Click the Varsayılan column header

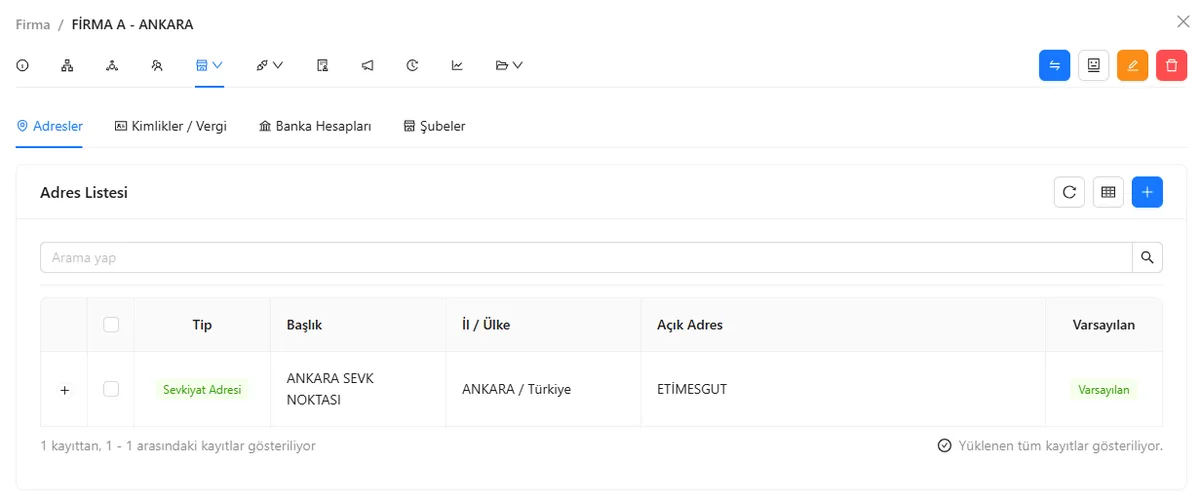coord(1103,325)
